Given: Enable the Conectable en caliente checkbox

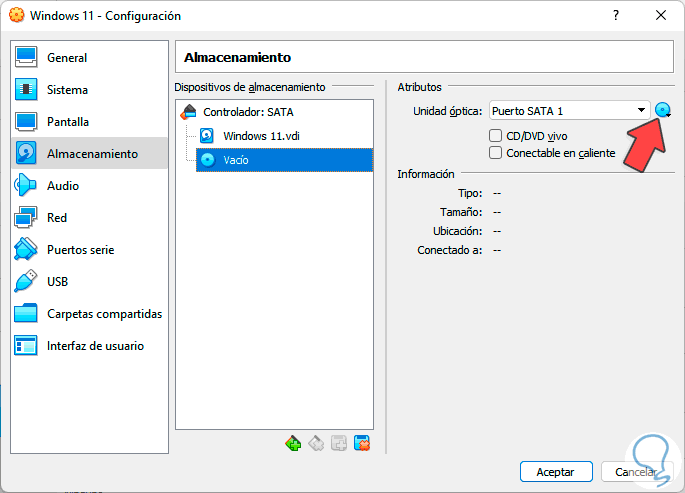Looking at the screenshot, I should [x=495, y=153].
